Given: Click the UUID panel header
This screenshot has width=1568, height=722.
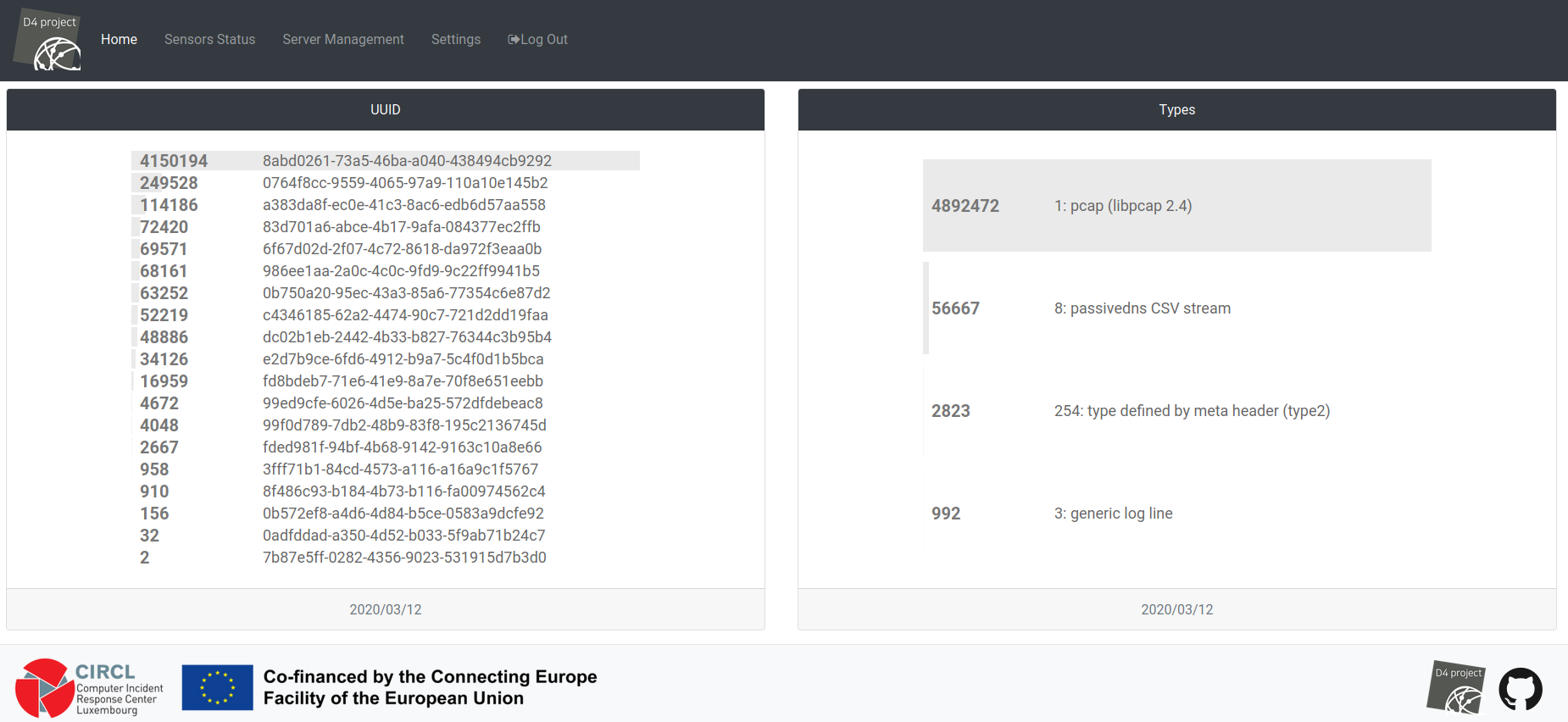Looking at the screenshot, I should [x=386, y=110].
